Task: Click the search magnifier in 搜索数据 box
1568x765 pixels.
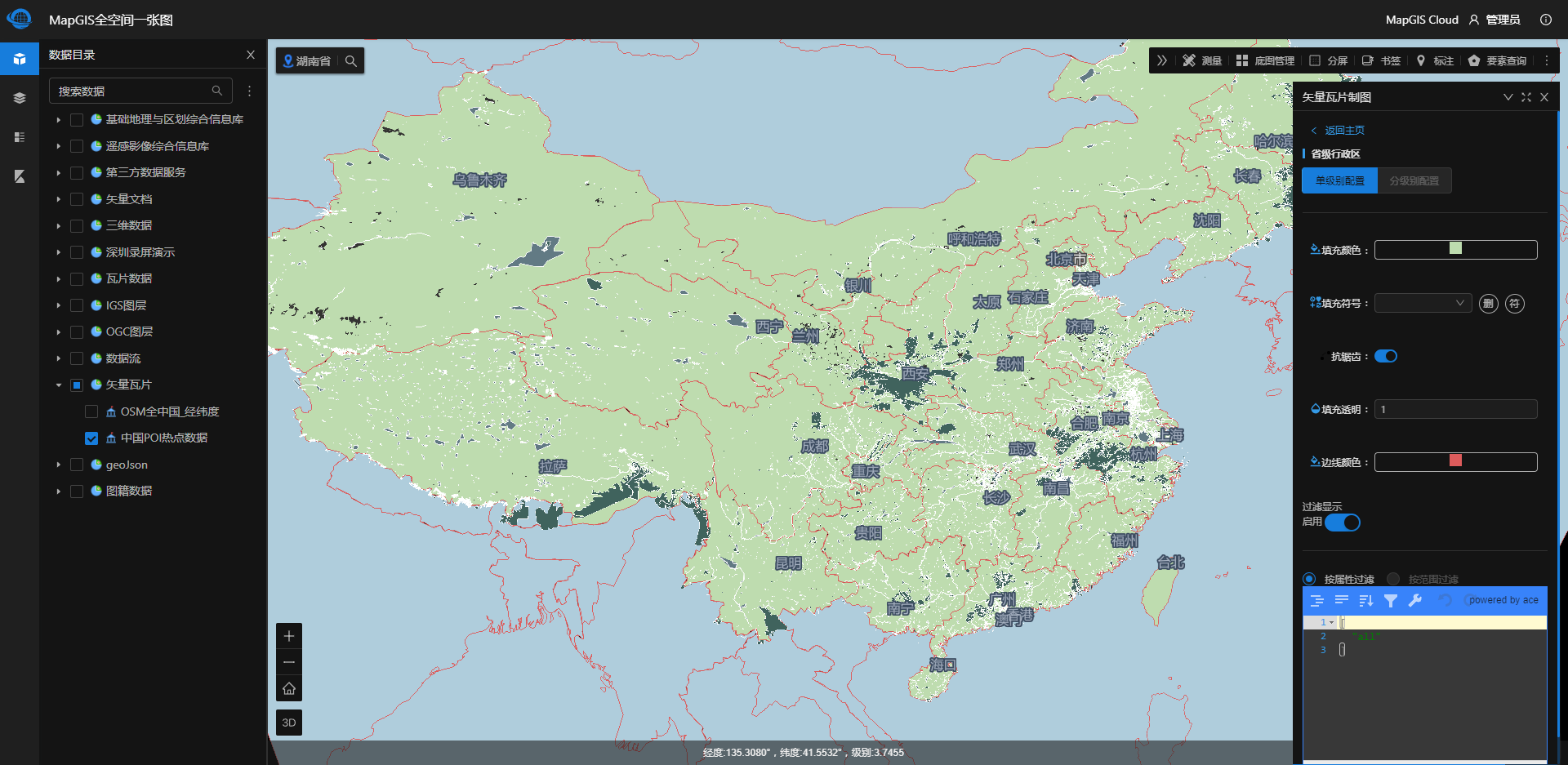Action: coord(217,91)
